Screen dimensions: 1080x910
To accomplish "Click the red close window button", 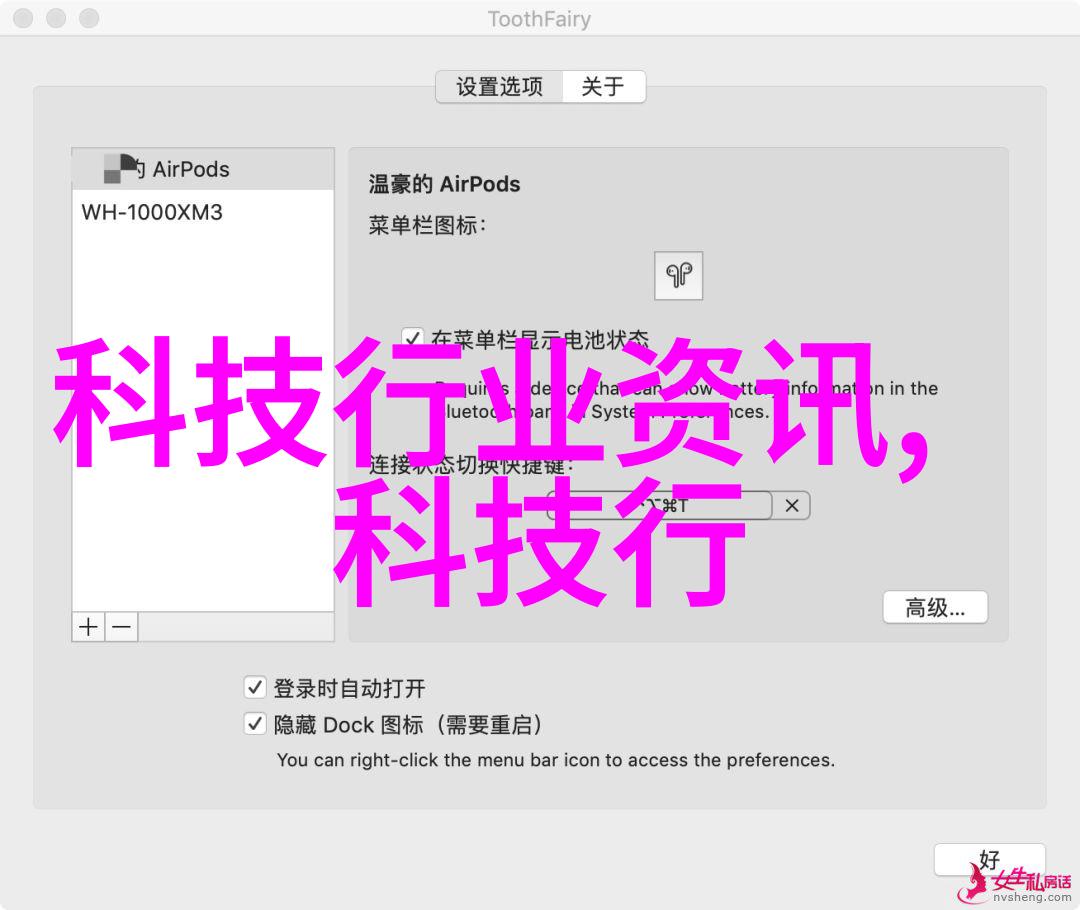I will 23,19.
